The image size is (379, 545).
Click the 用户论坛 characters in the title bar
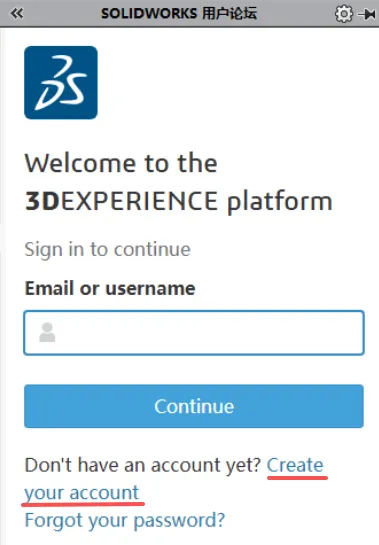(229, 14)
